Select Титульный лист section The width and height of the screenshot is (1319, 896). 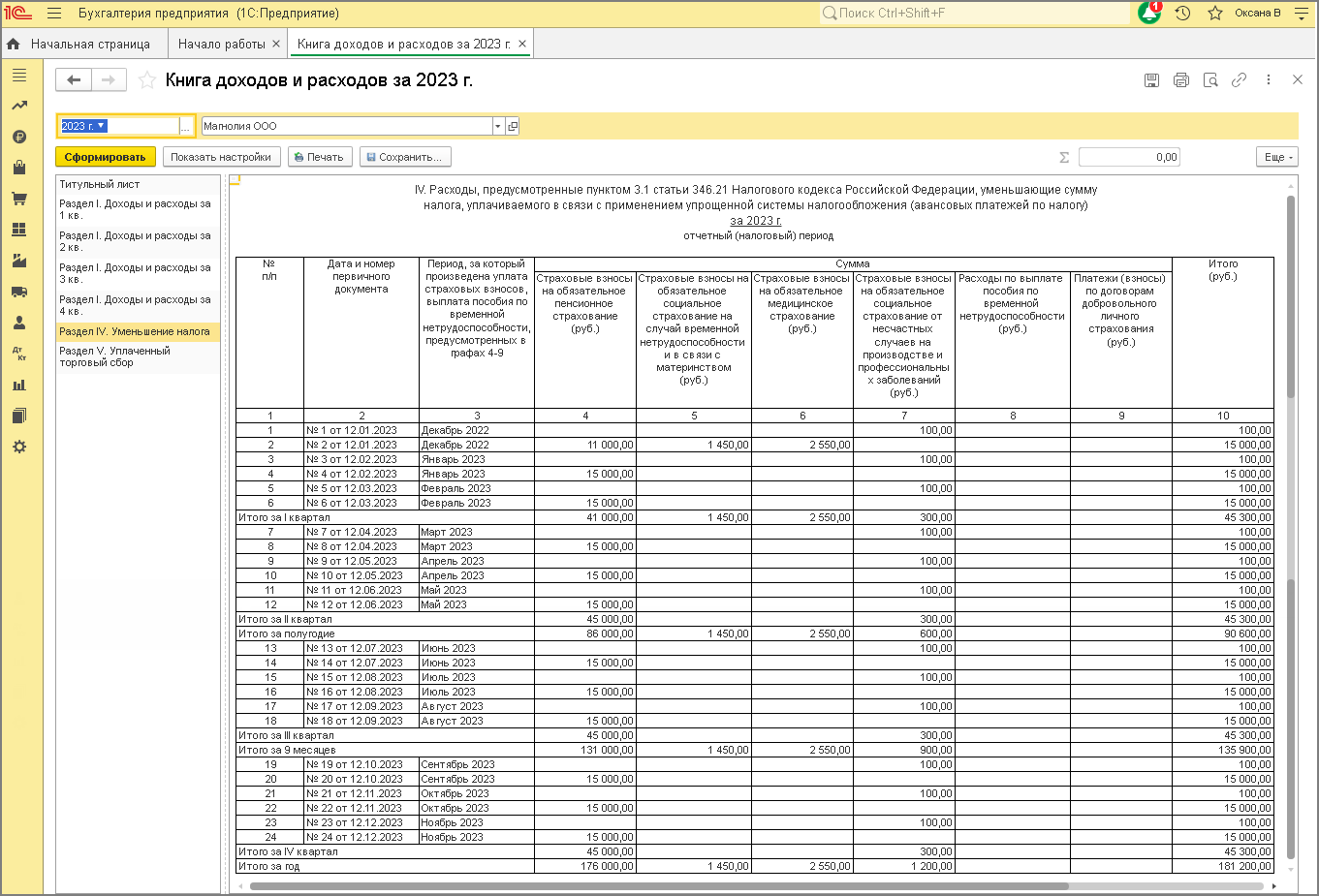(x=139, y=184)
